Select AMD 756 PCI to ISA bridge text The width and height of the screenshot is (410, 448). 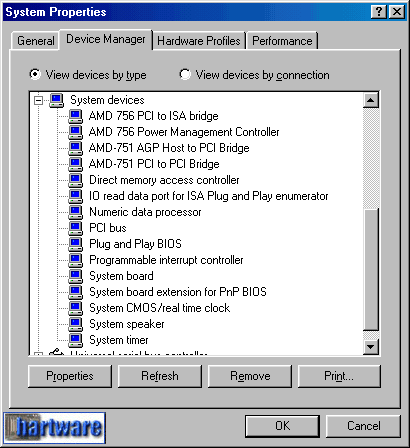coord(154,116)
